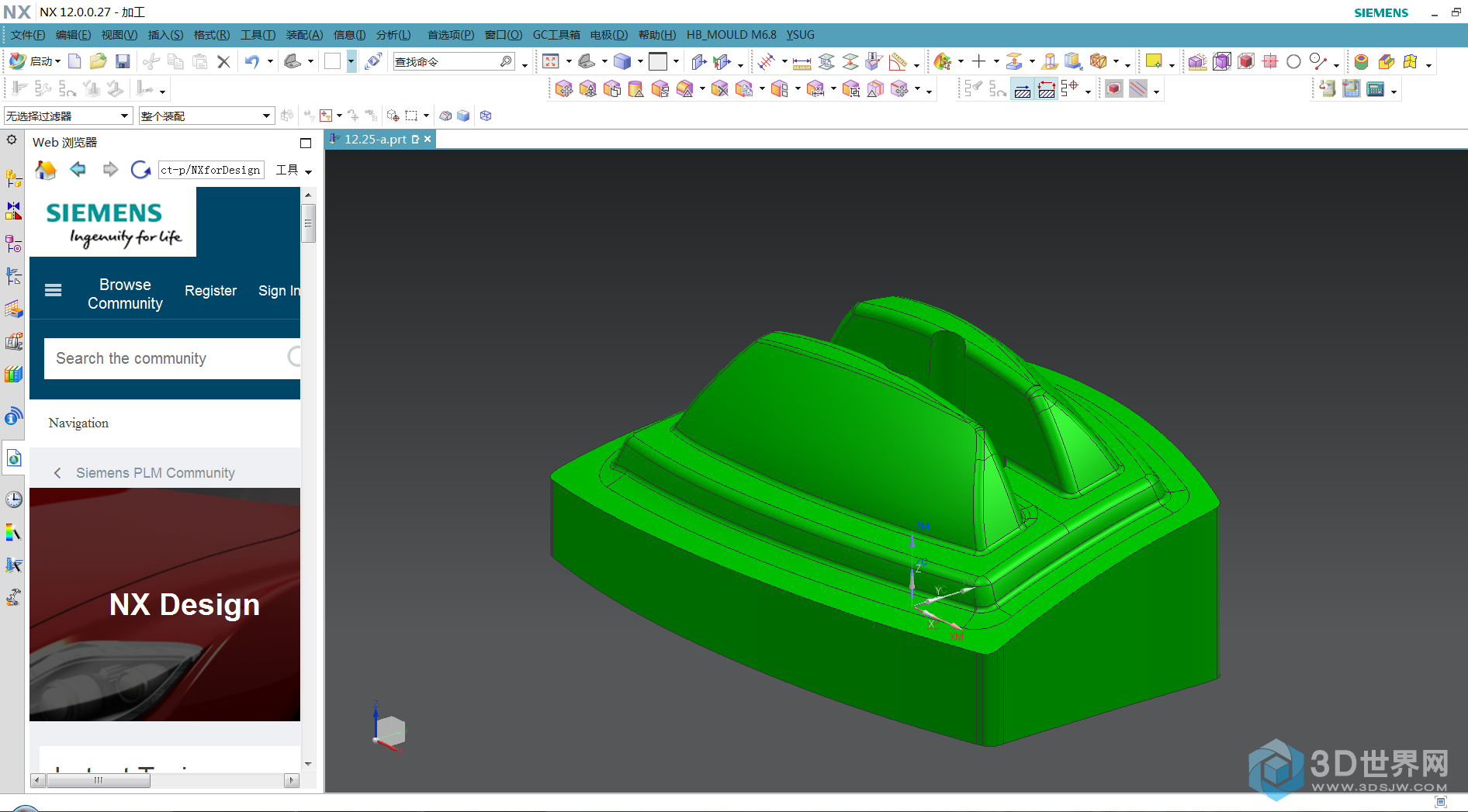
Task: Click the Sign In link
Action: (x=279, y=291)
